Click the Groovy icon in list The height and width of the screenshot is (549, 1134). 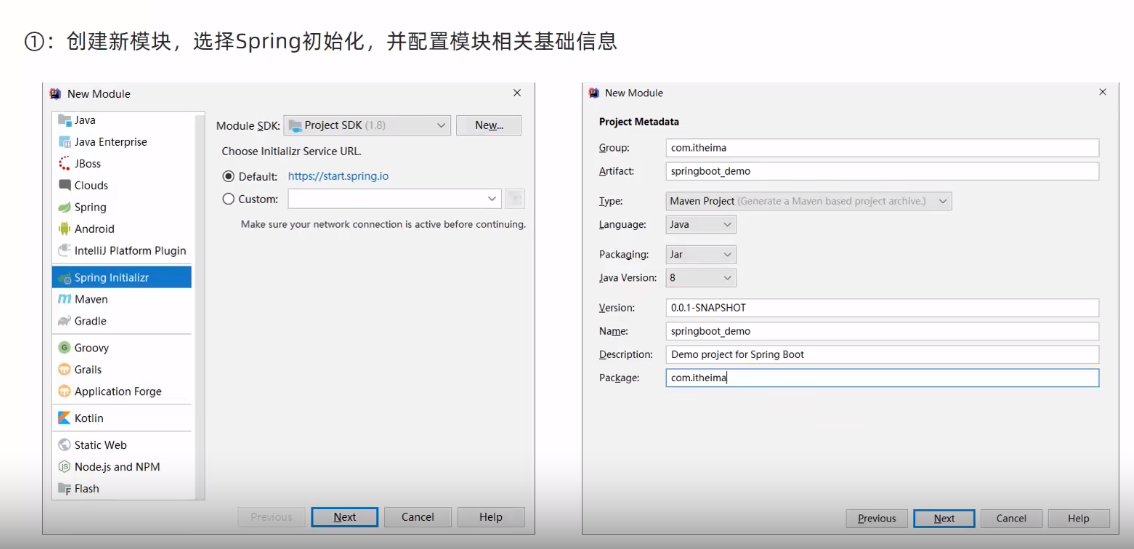pos(64,347)
